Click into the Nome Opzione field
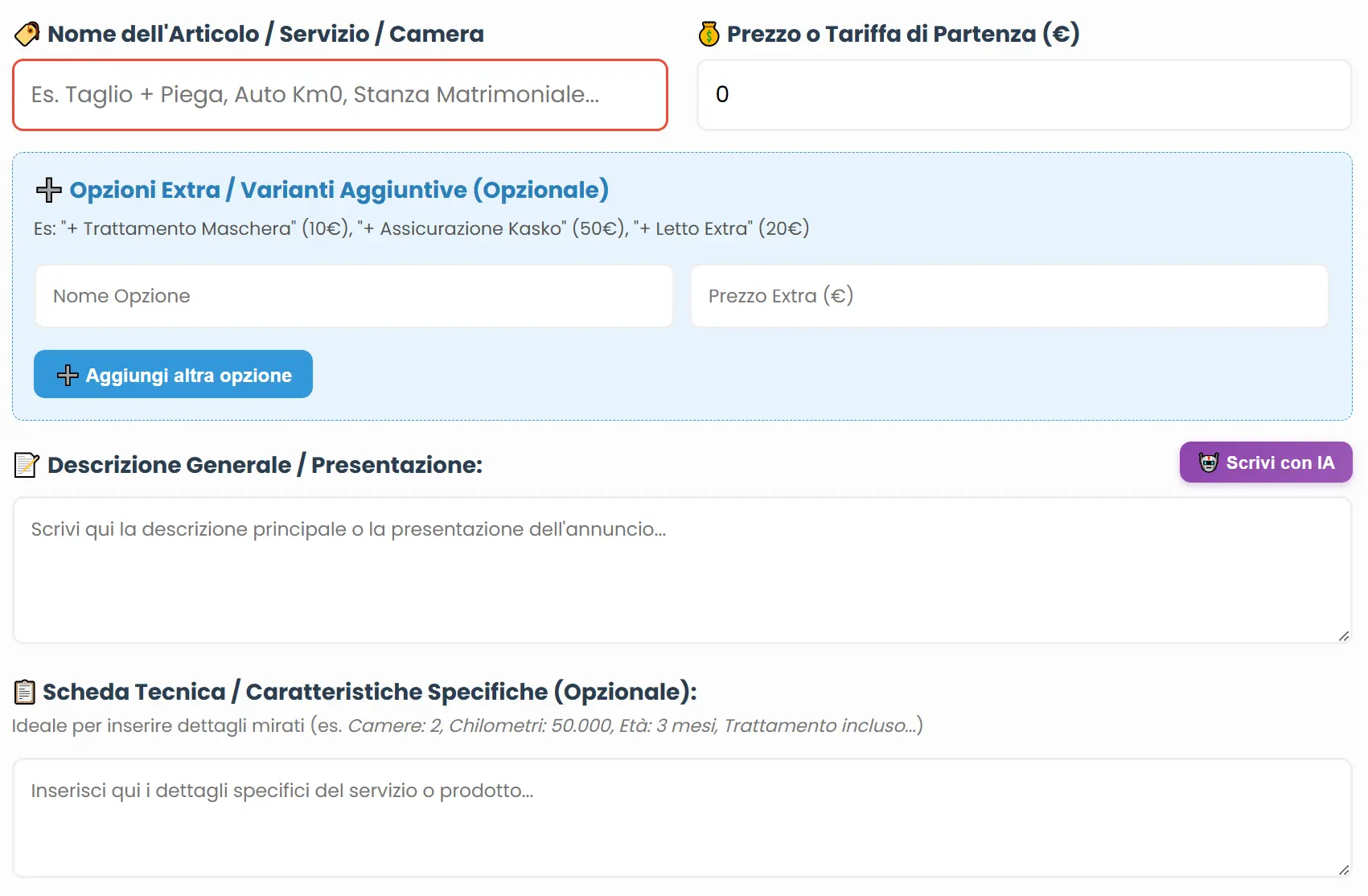This screenshot has width=1368, height=896. [x=354, y=296]
